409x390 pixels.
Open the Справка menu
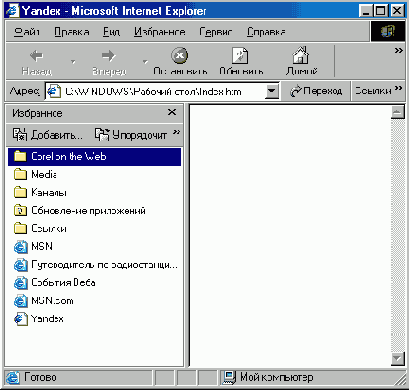click(266, 32)
